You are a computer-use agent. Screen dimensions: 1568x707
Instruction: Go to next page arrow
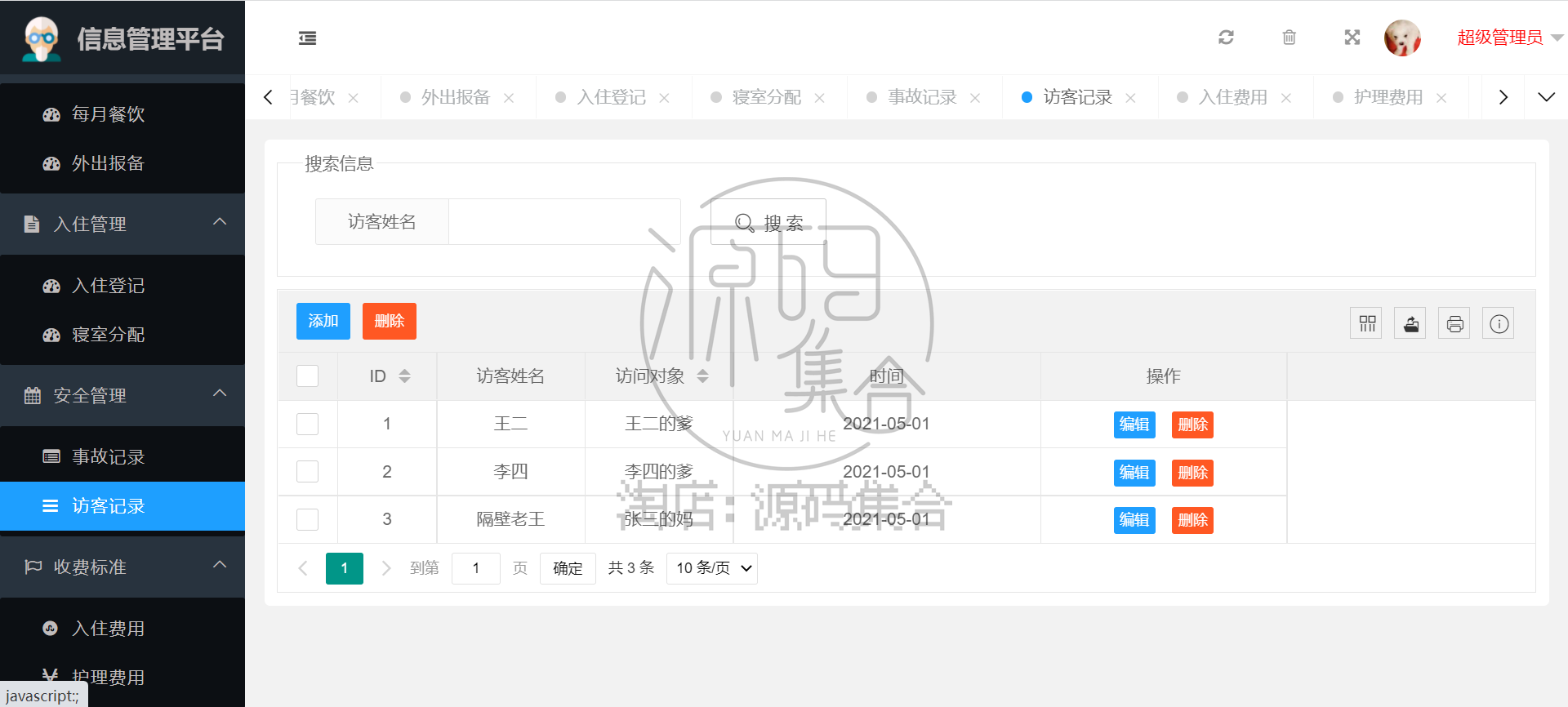(386, 568)
